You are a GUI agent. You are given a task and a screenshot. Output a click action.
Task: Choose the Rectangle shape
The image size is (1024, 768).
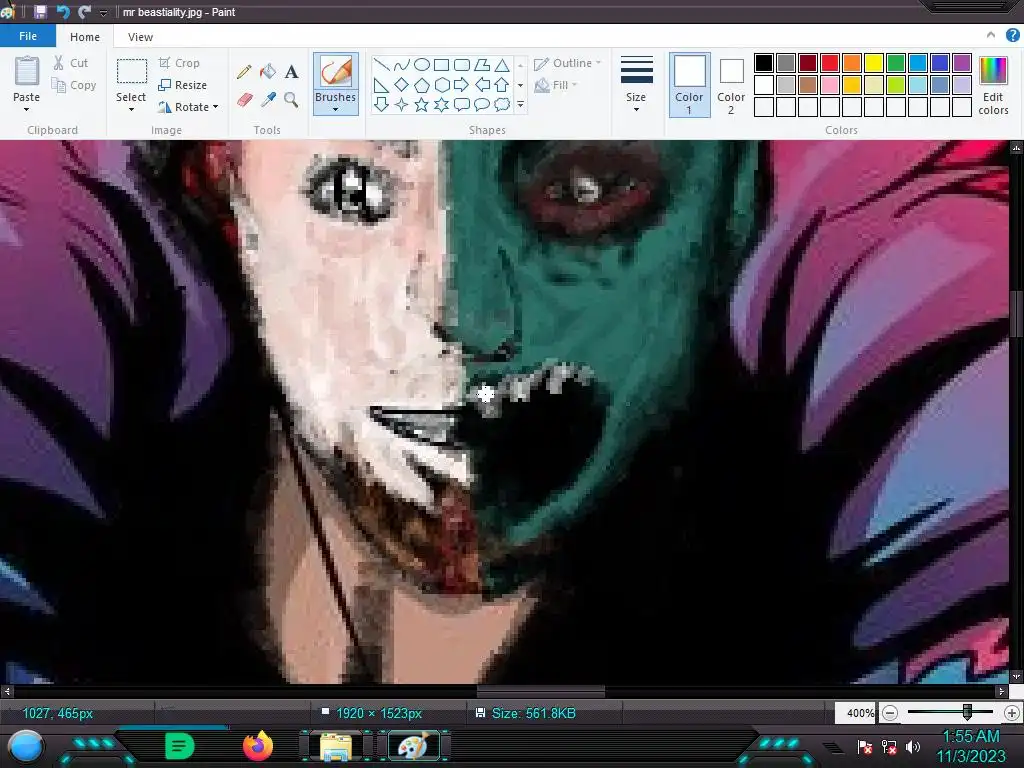441,65
